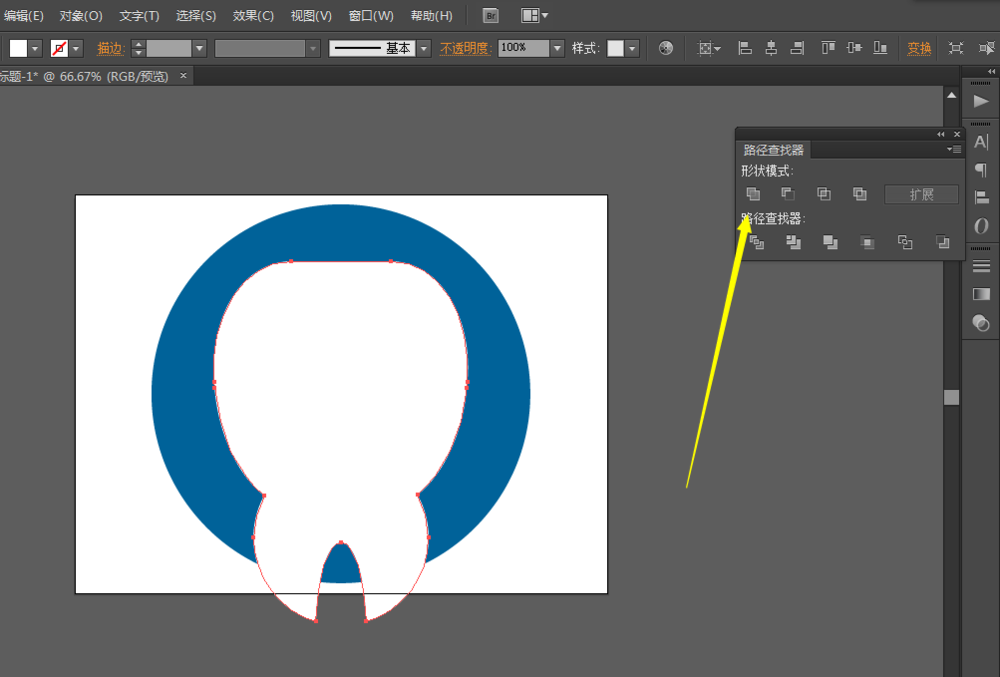Image resolution: width=1000 pixels, height=677 pixels.
Task: Open the brush definition 基本 dropdown
Action: (423, 48)
